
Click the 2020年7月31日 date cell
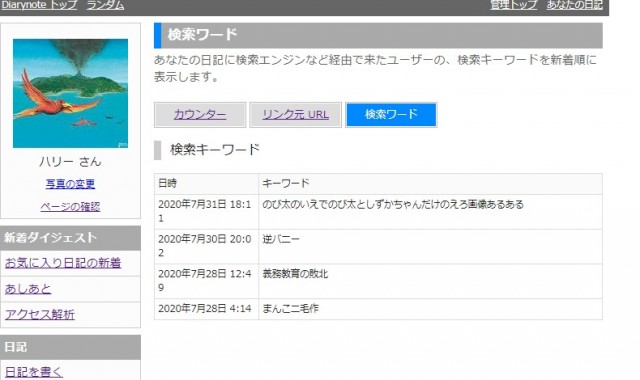click(207, 212)
